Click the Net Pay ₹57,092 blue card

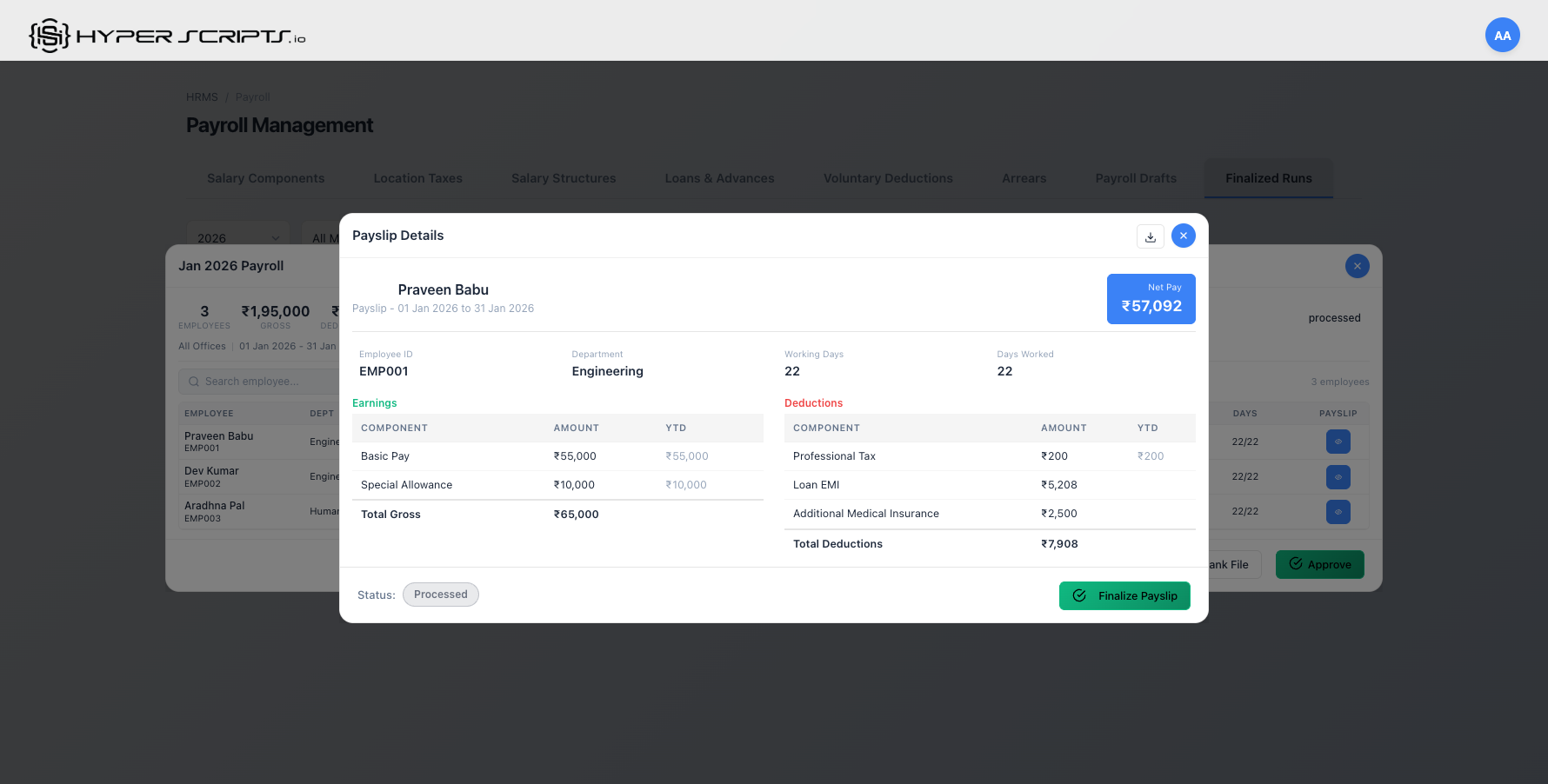coord(1151,299)
